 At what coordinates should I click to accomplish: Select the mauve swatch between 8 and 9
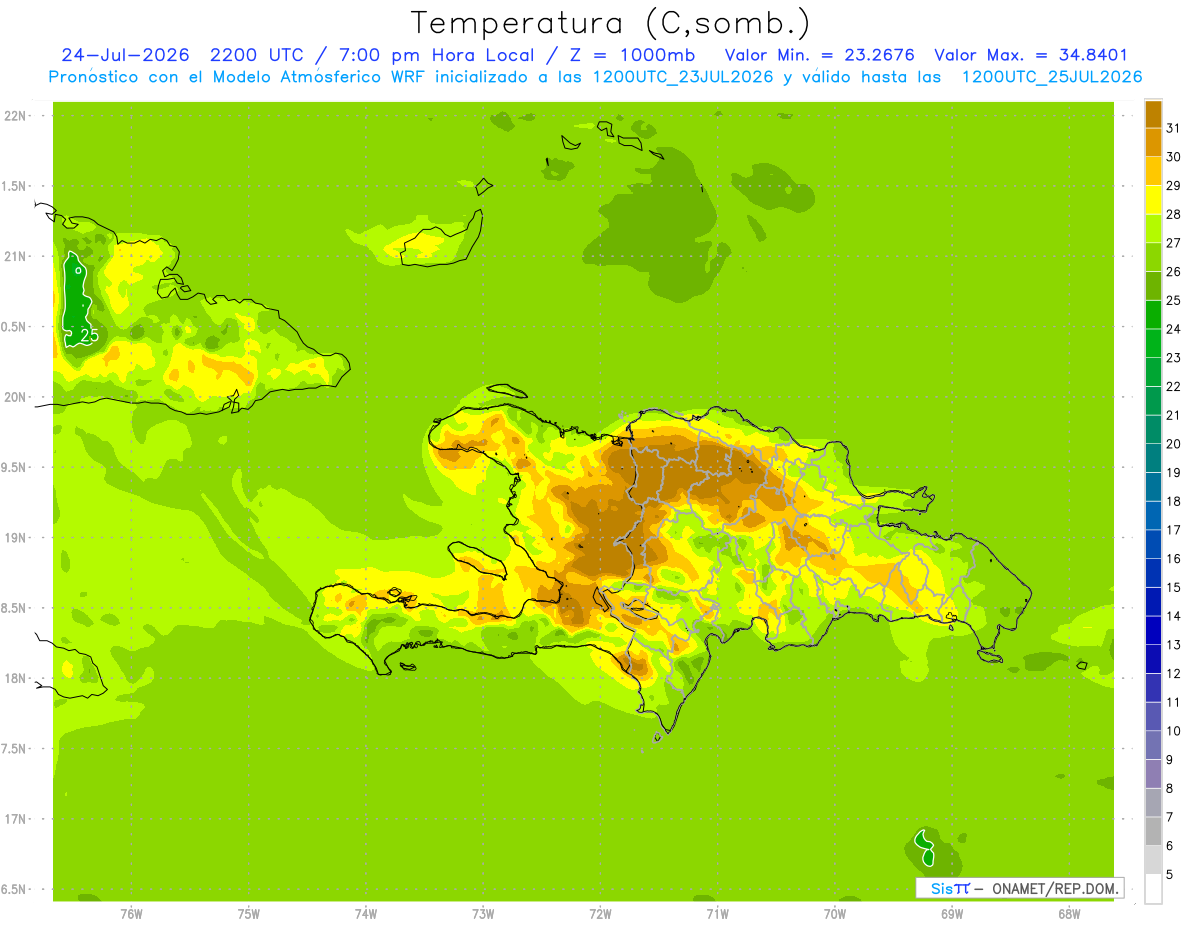(x=1153, y=774)
